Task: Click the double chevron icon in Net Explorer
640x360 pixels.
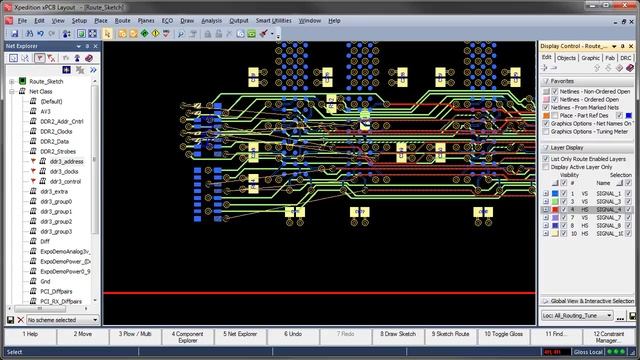Action: click(x=93, y=70)
